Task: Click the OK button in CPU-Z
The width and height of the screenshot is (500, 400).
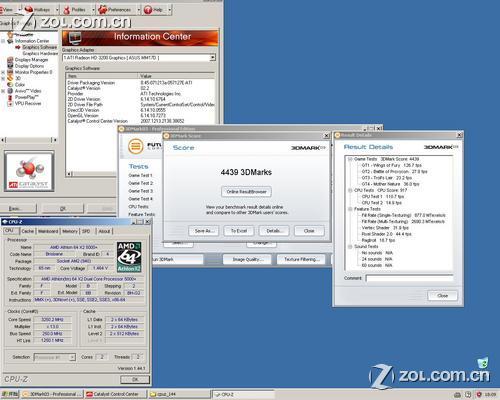Action: 135,379
